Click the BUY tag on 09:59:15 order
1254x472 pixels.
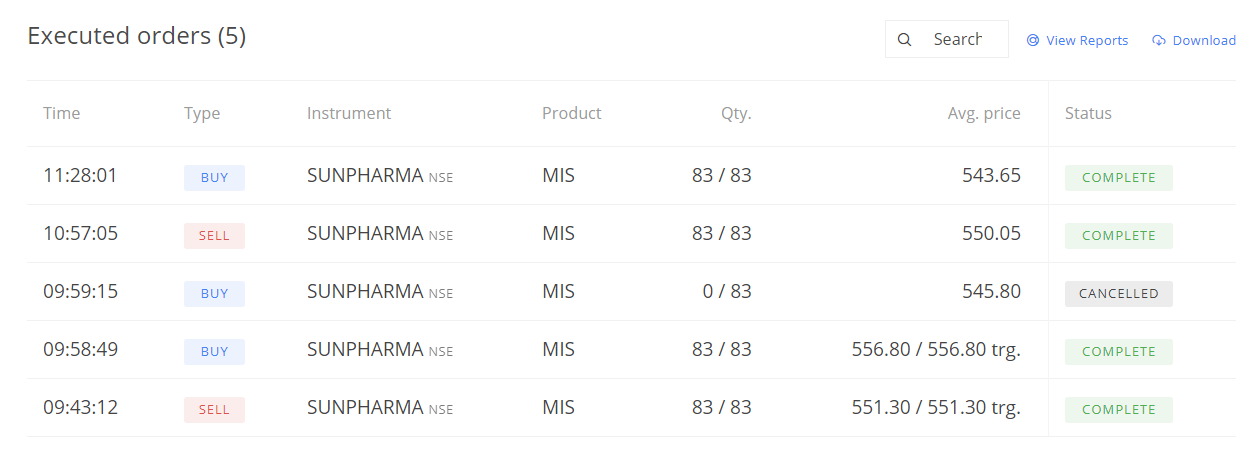tap(214, 294)
